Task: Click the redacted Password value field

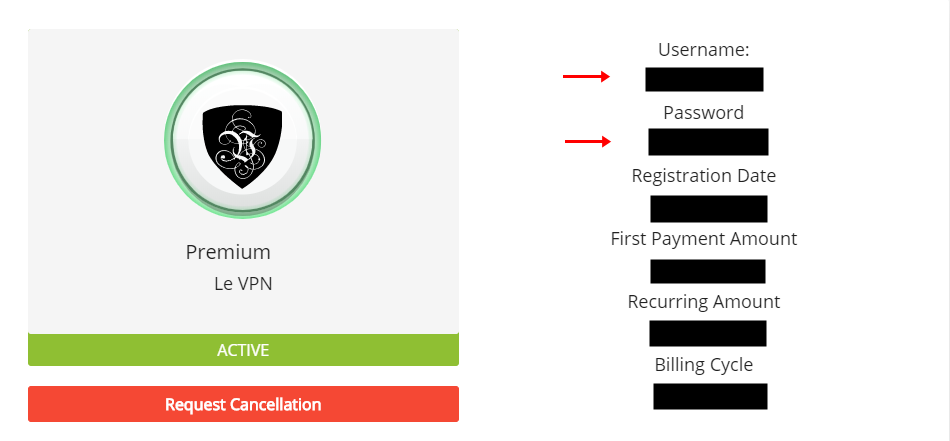Action: point(708,142)
